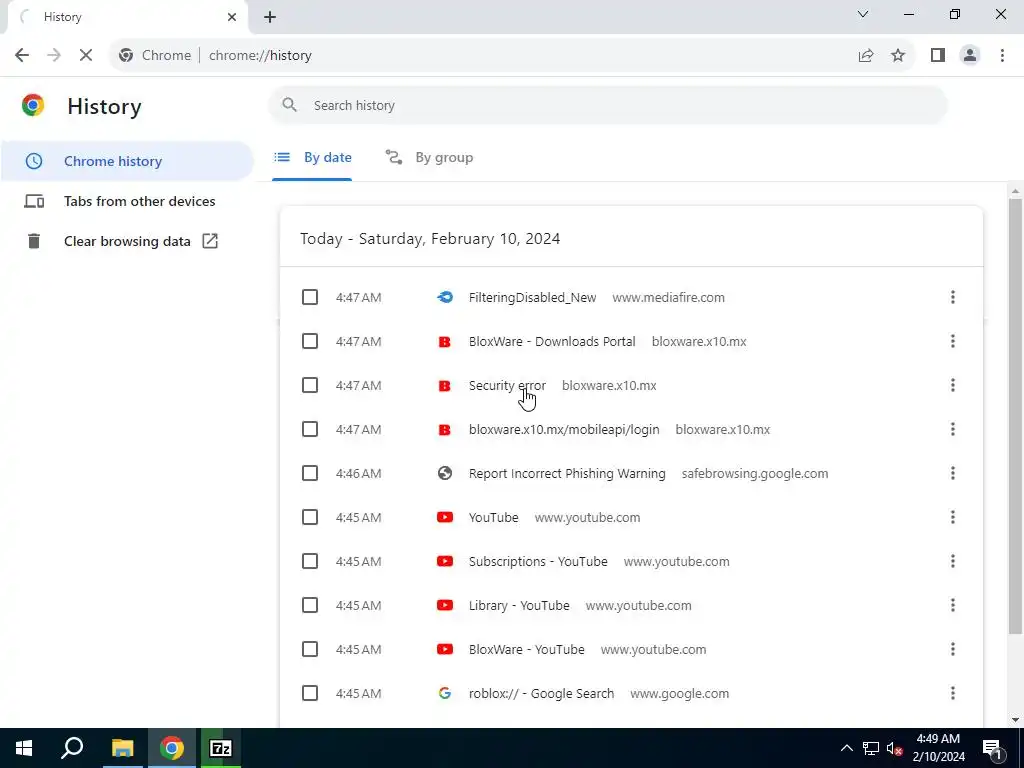
Task: Open Chrome's three-dot main menu
Action: click(1002, 56)
